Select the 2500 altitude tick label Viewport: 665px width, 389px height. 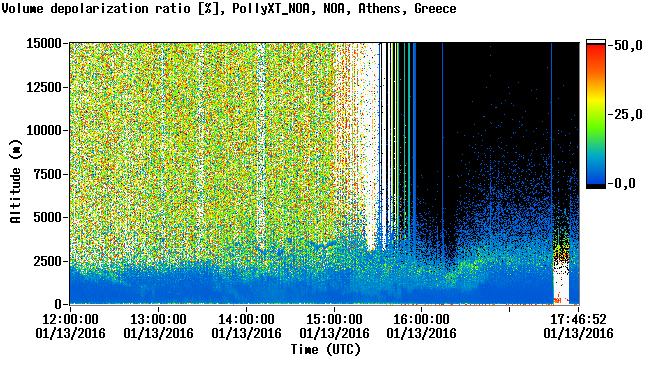pos(48,261)
